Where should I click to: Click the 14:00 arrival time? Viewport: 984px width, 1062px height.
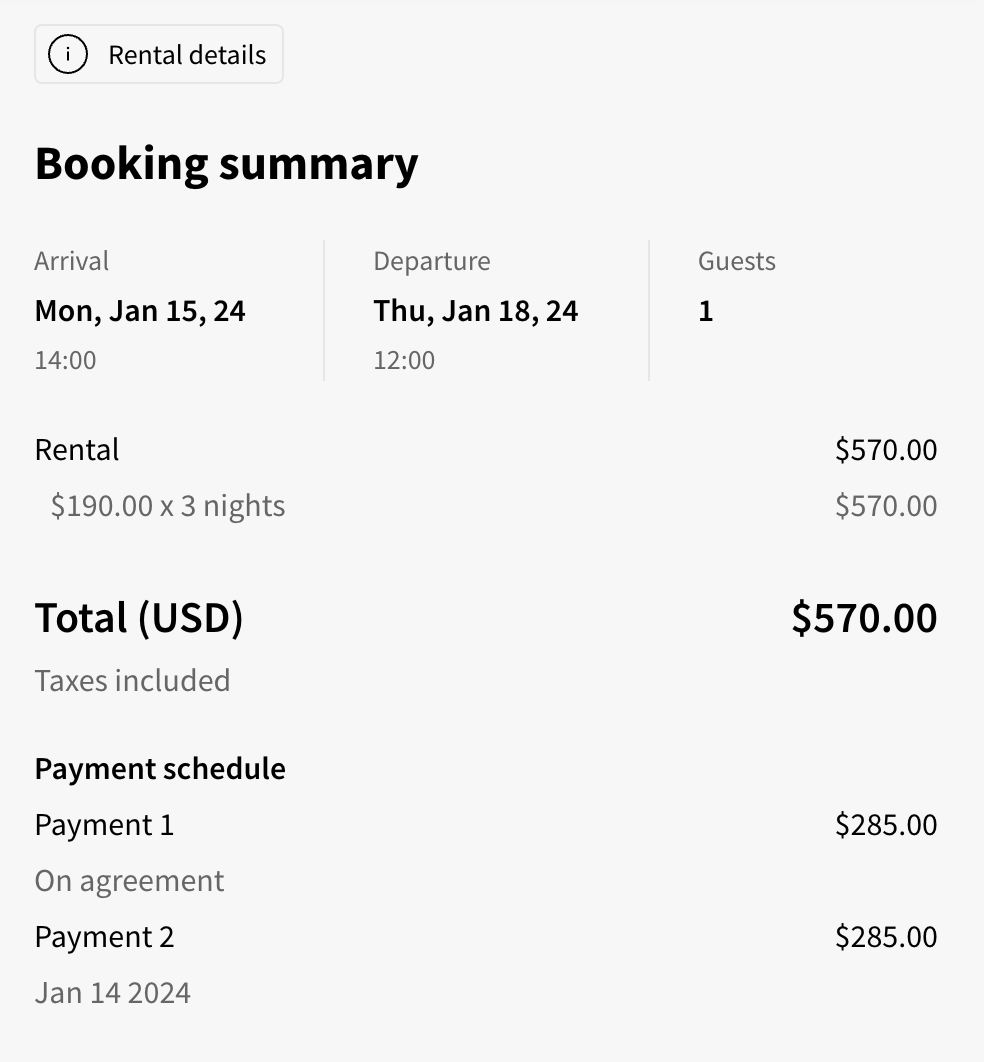click(x=66, y=360)
